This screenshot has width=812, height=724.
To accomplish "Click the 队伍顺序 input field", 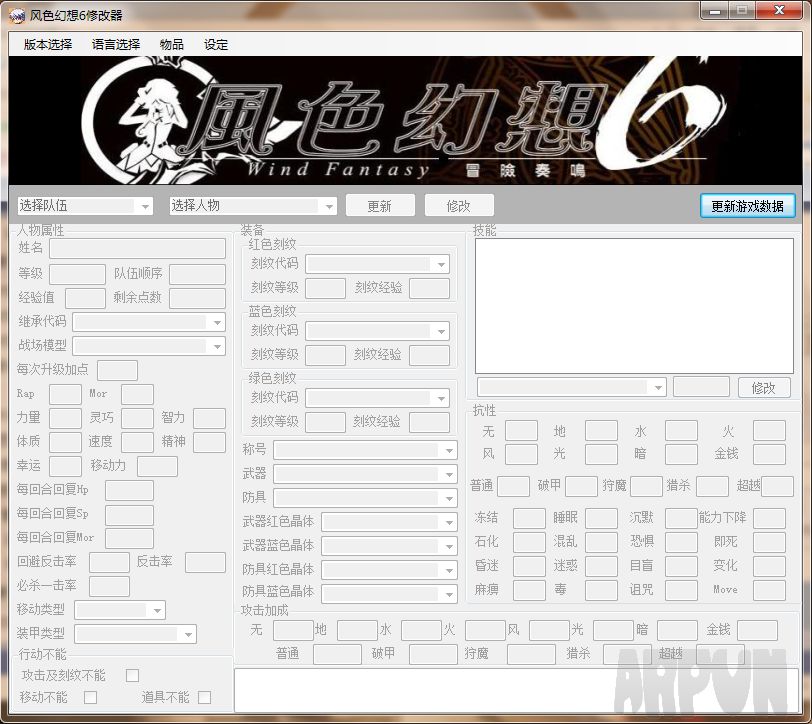I will (197, 274).
